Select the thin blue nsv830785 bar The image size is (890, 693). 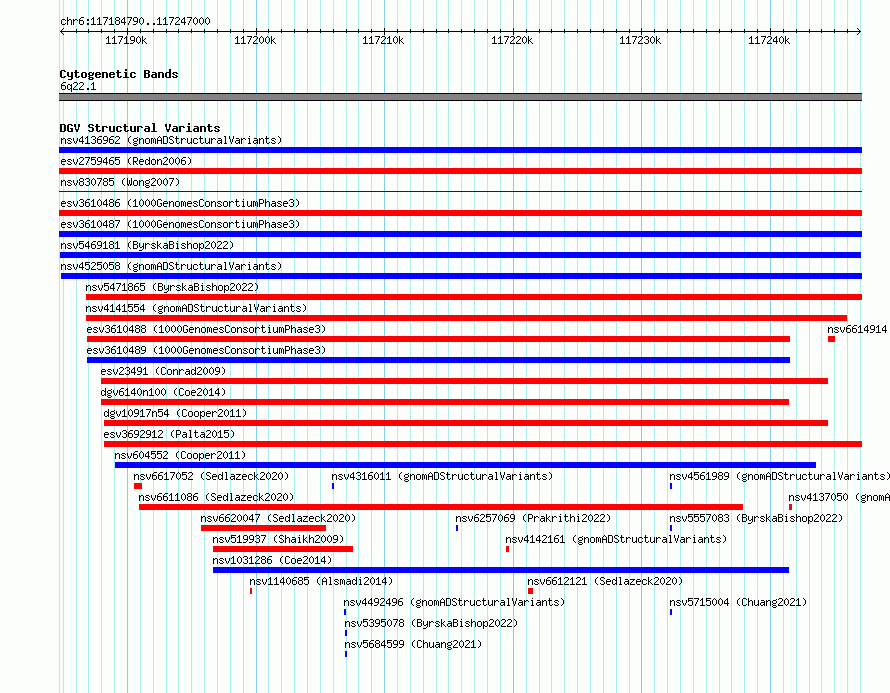(460, 192)
